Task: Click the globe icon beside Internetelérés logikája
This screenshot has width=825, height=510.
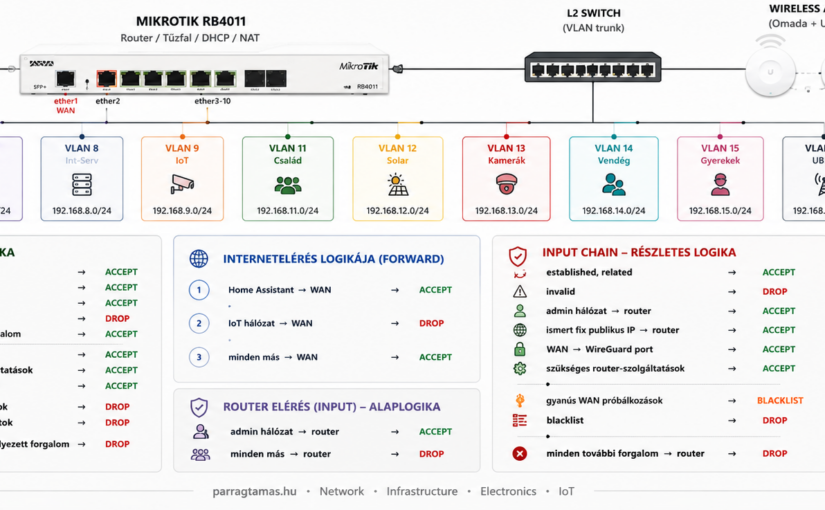Action: (x=199, y=258)
